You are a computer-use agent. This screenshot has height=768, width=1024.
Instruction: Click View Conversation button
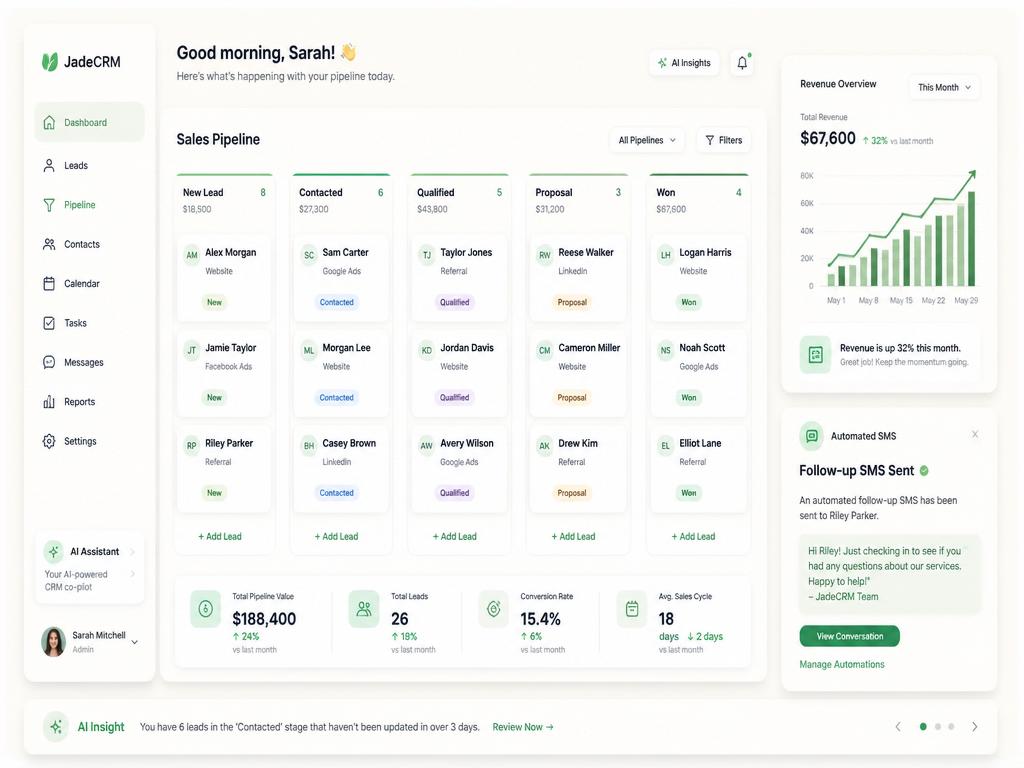[849, 636]
